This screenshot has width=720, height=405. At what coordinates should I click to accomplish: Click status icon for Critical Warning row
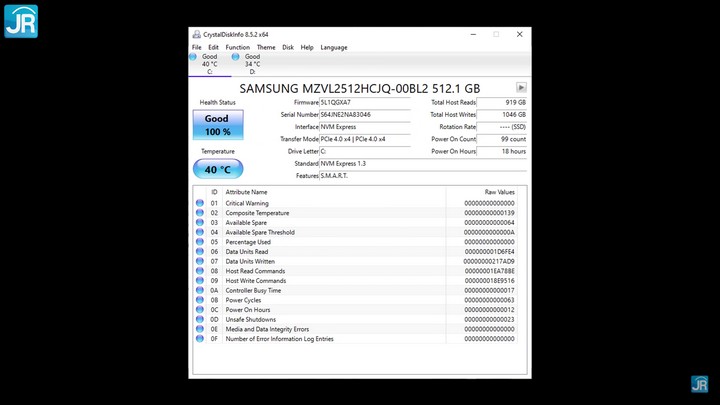[x=200, y=202]
